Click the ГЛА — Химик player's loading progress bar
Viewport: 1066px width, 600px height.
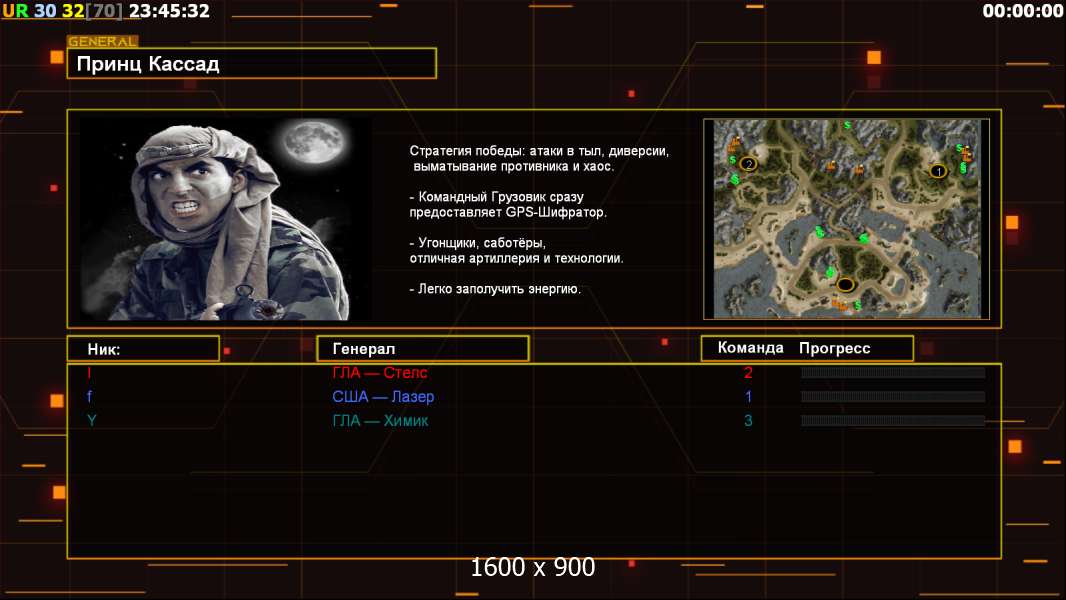pos(893,421)
